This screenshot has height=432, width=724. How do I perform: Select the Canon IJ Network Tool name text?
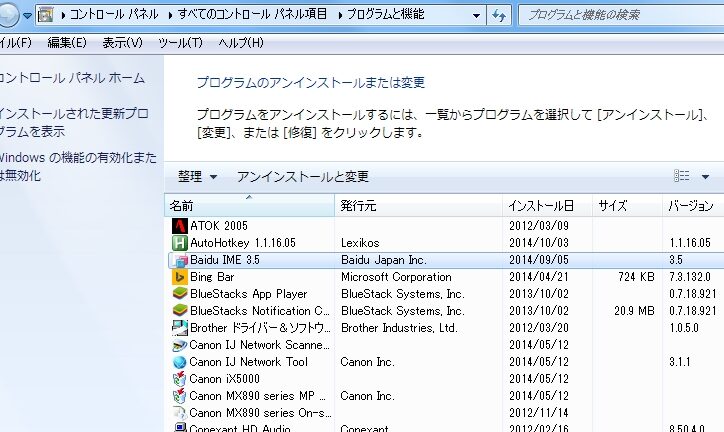(x=248, y=362)
